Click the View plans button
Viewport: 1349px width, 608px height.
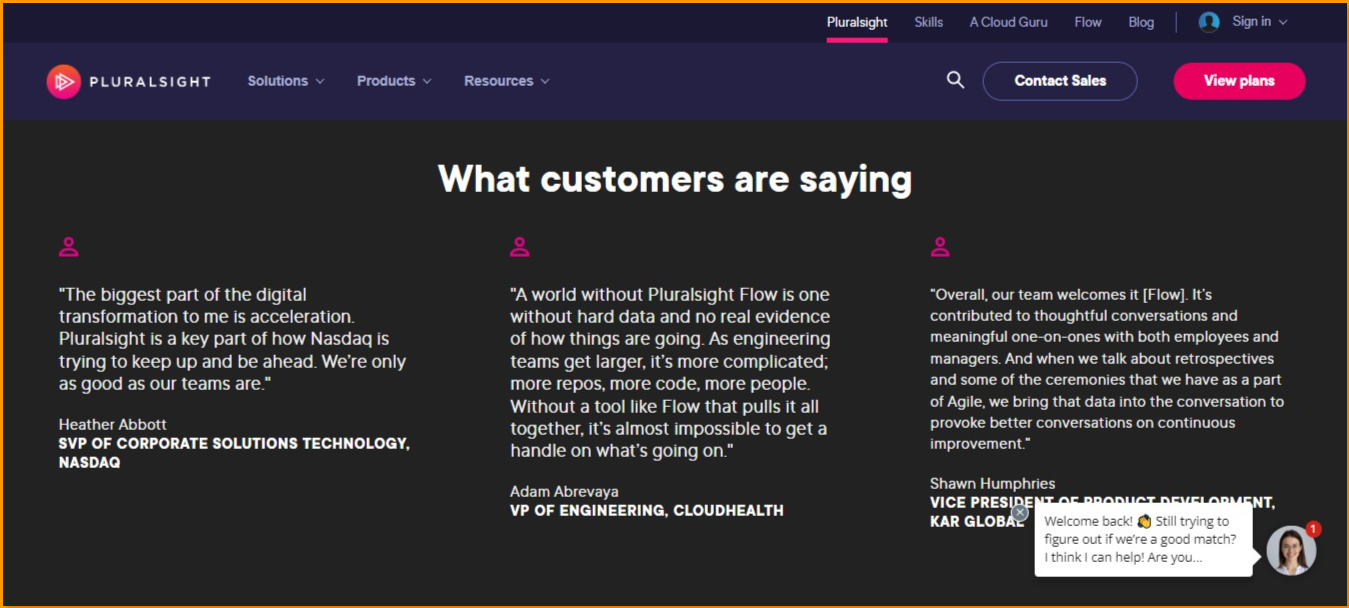(1239, 81)
